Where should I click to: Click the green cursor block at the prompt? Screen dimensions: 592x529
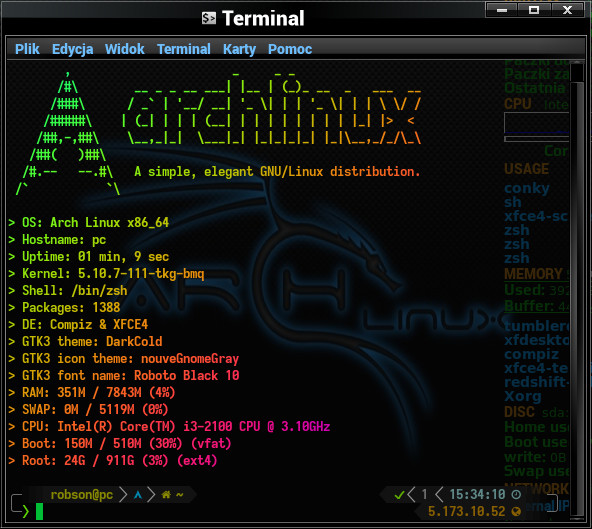click(39, 512)
